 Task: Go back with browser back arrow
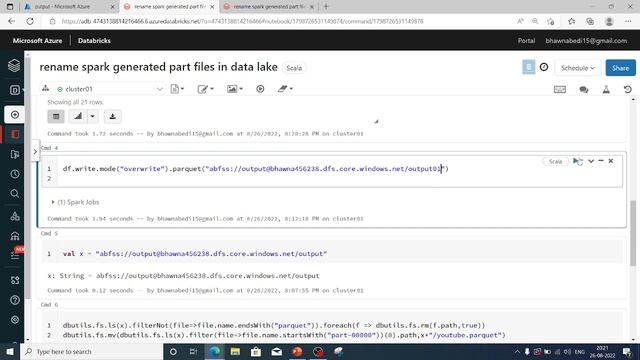[11, 21]
